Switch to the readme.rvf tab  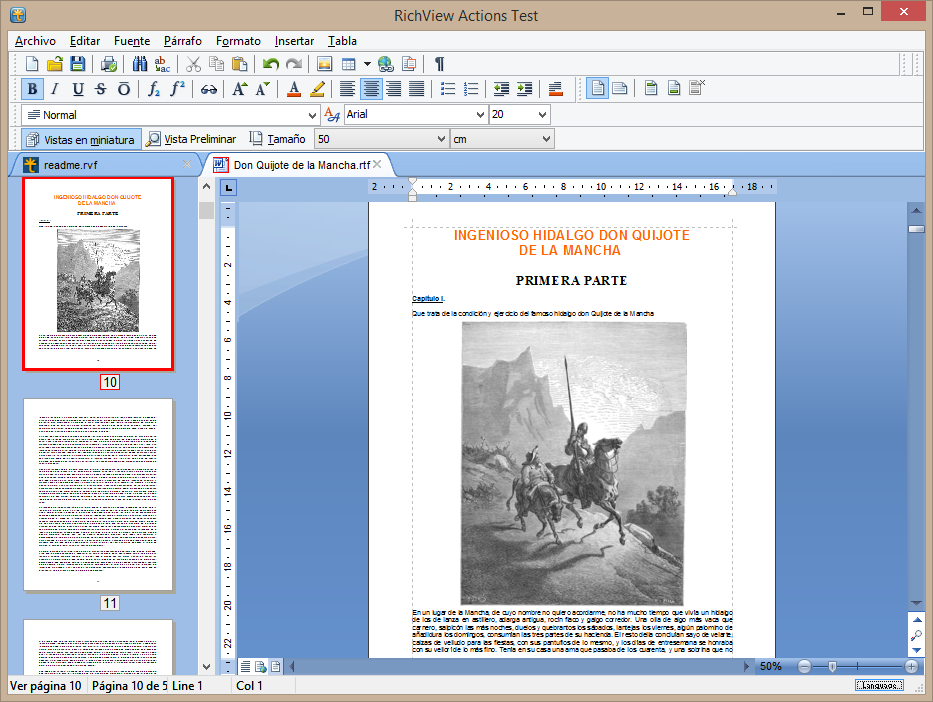(x=70, y=164)
